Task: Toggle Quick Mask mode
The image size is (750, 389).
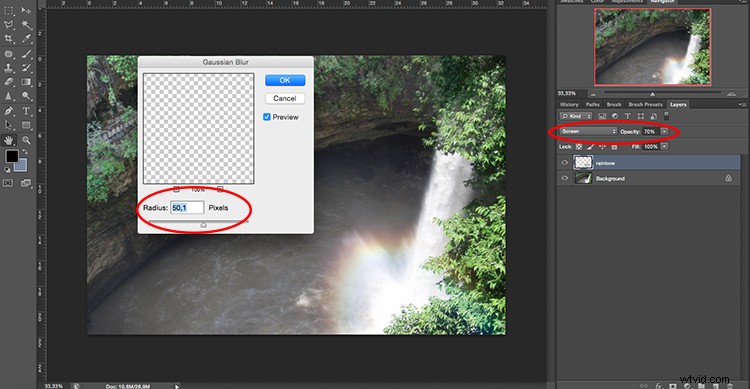Action: (8, 183)
